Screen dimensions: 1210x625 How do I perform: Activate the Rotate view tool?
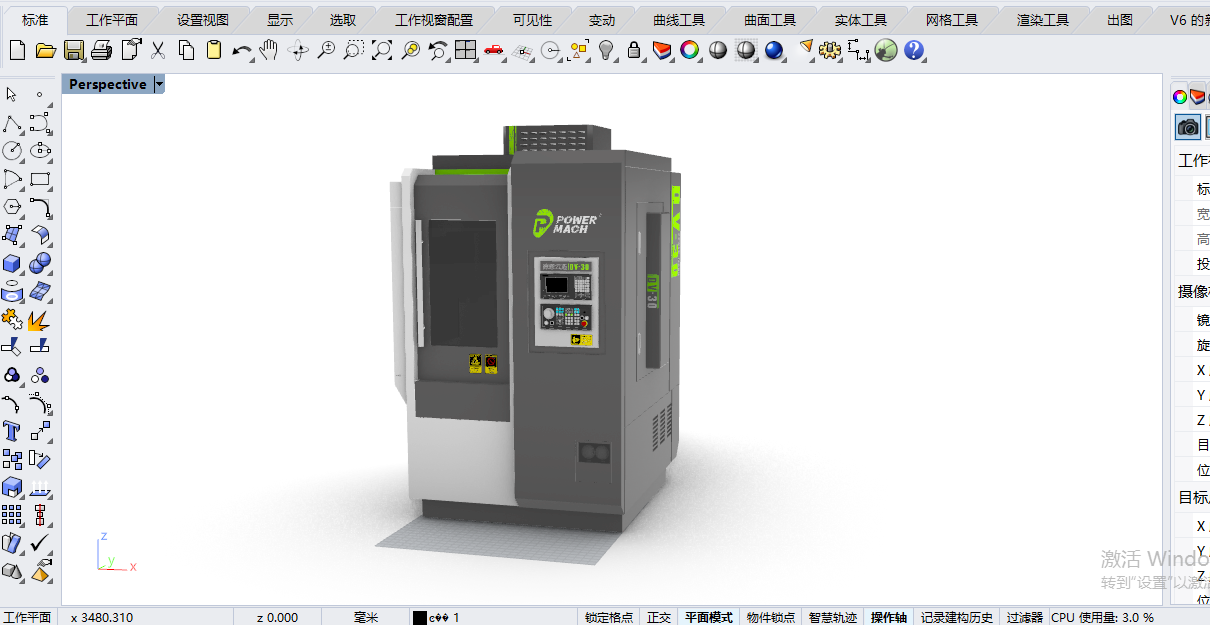pos(298,50)
